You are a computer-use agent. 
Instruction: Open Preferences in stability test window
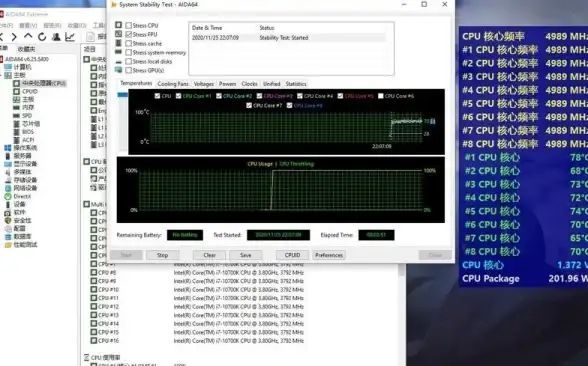[329, 255]
